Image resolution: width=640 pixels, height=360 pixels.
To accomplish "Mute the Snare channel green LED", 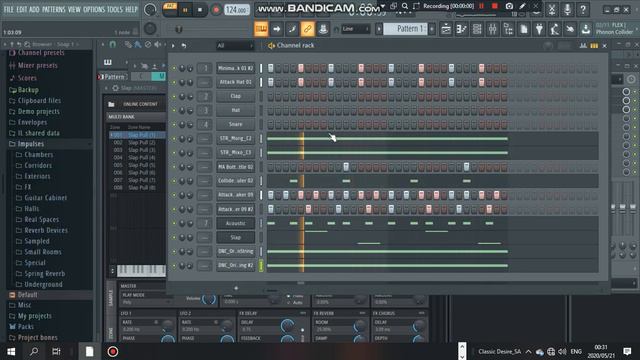I will [x=174, y=124].
